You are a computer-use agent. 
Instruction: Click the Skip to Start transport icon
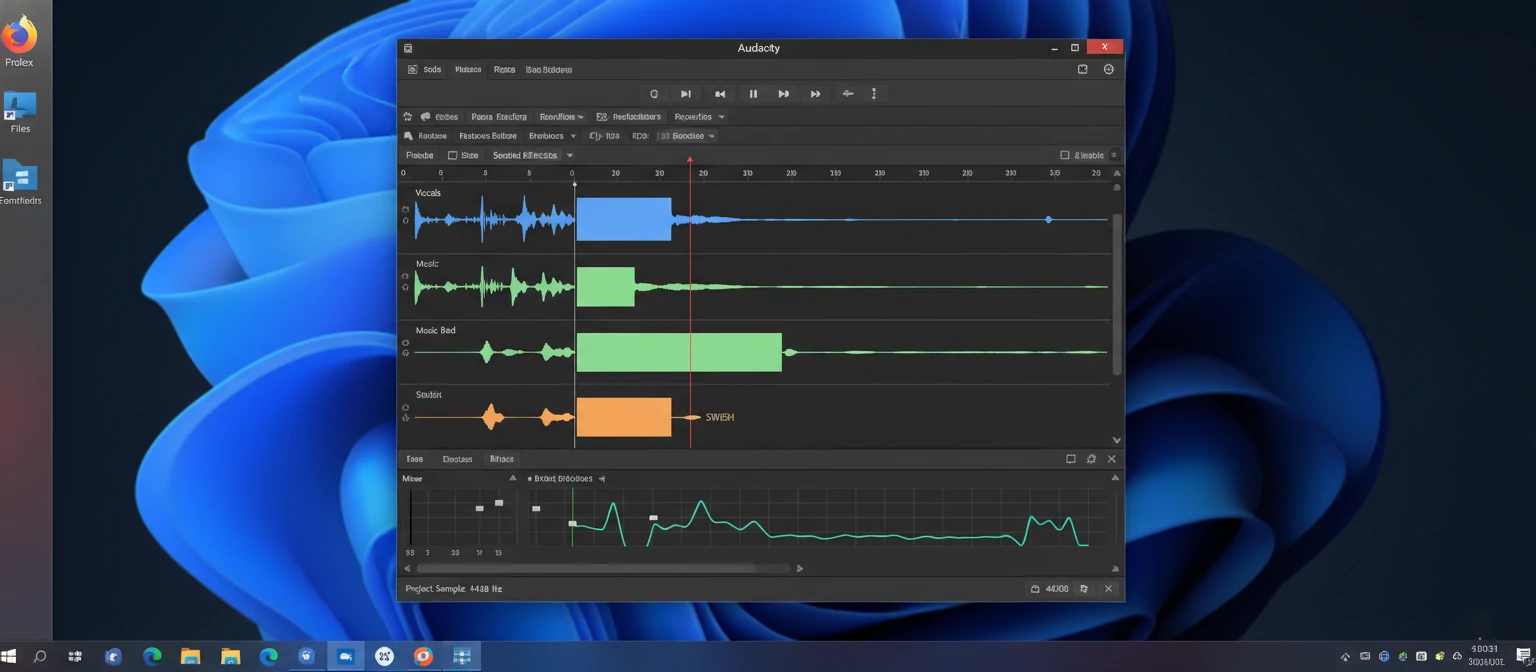pos(720,93)
